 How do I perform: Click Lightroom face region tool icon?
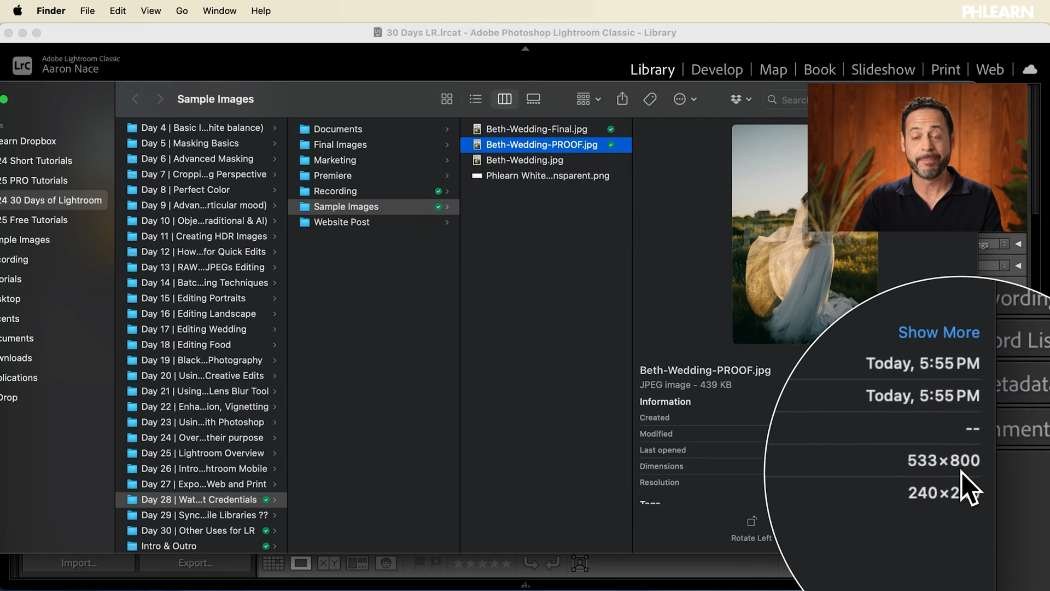coord(580,564)
